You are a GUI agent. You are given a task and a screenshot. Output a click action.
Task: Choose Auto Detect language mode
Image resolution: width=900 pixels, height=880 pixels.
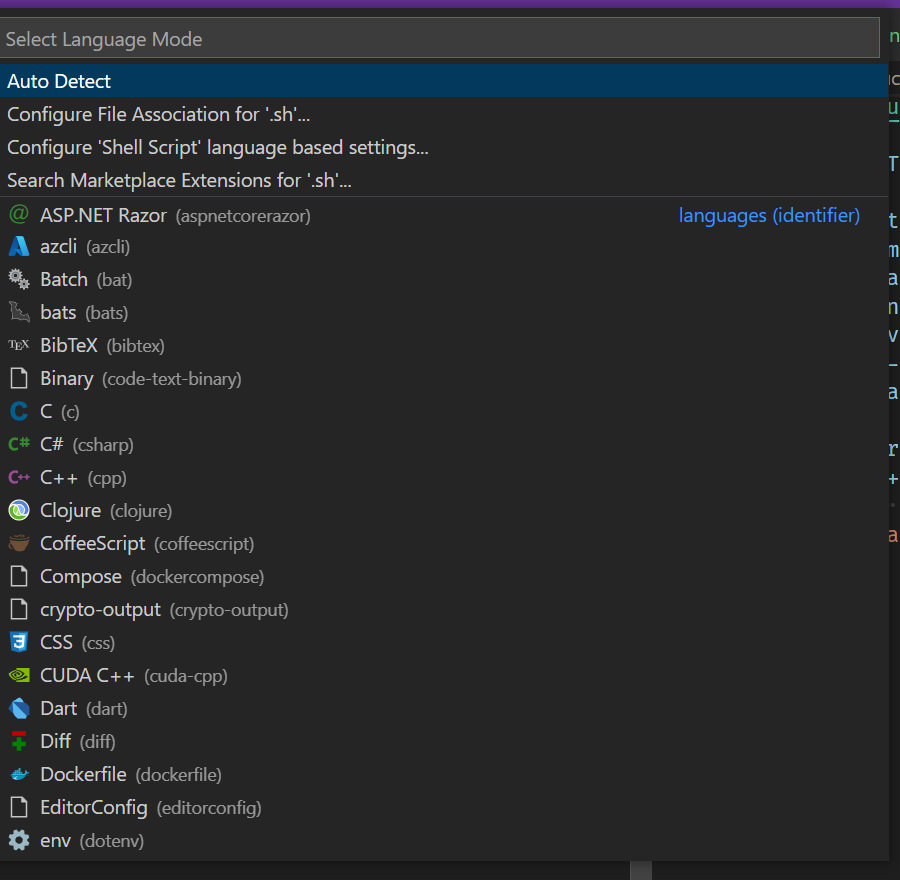click(60, 81)
